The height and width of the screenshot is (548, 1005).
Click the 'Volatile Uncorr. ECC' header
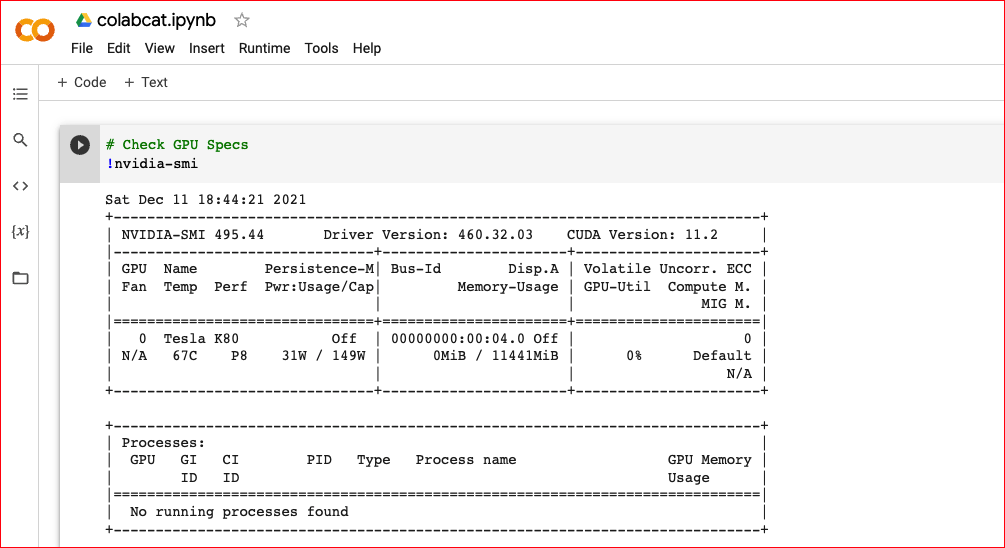click(667, 269)
